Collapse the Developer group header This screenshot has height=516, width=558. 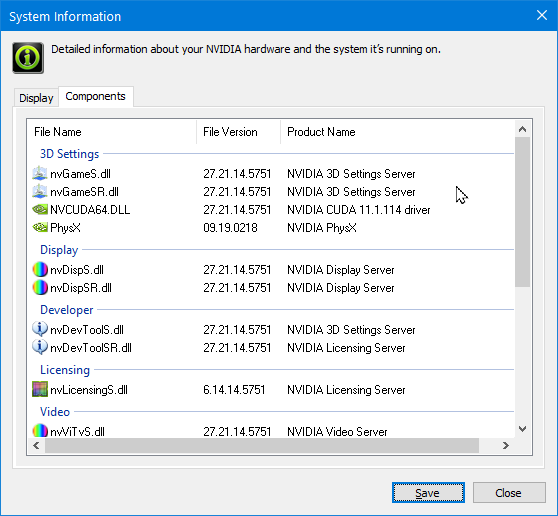click(67, 310)
